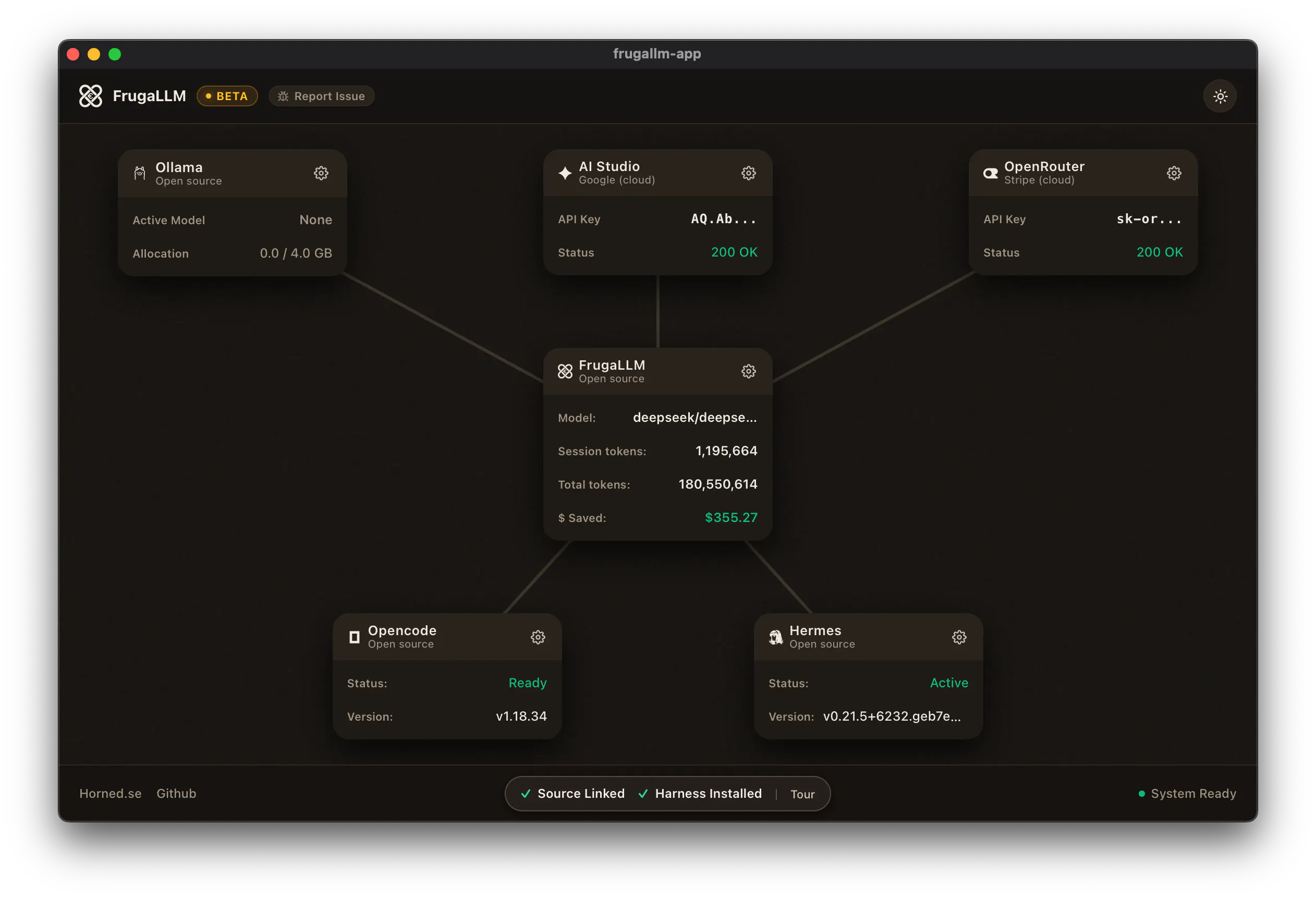Click Opencode status Ready

point(528,683)
